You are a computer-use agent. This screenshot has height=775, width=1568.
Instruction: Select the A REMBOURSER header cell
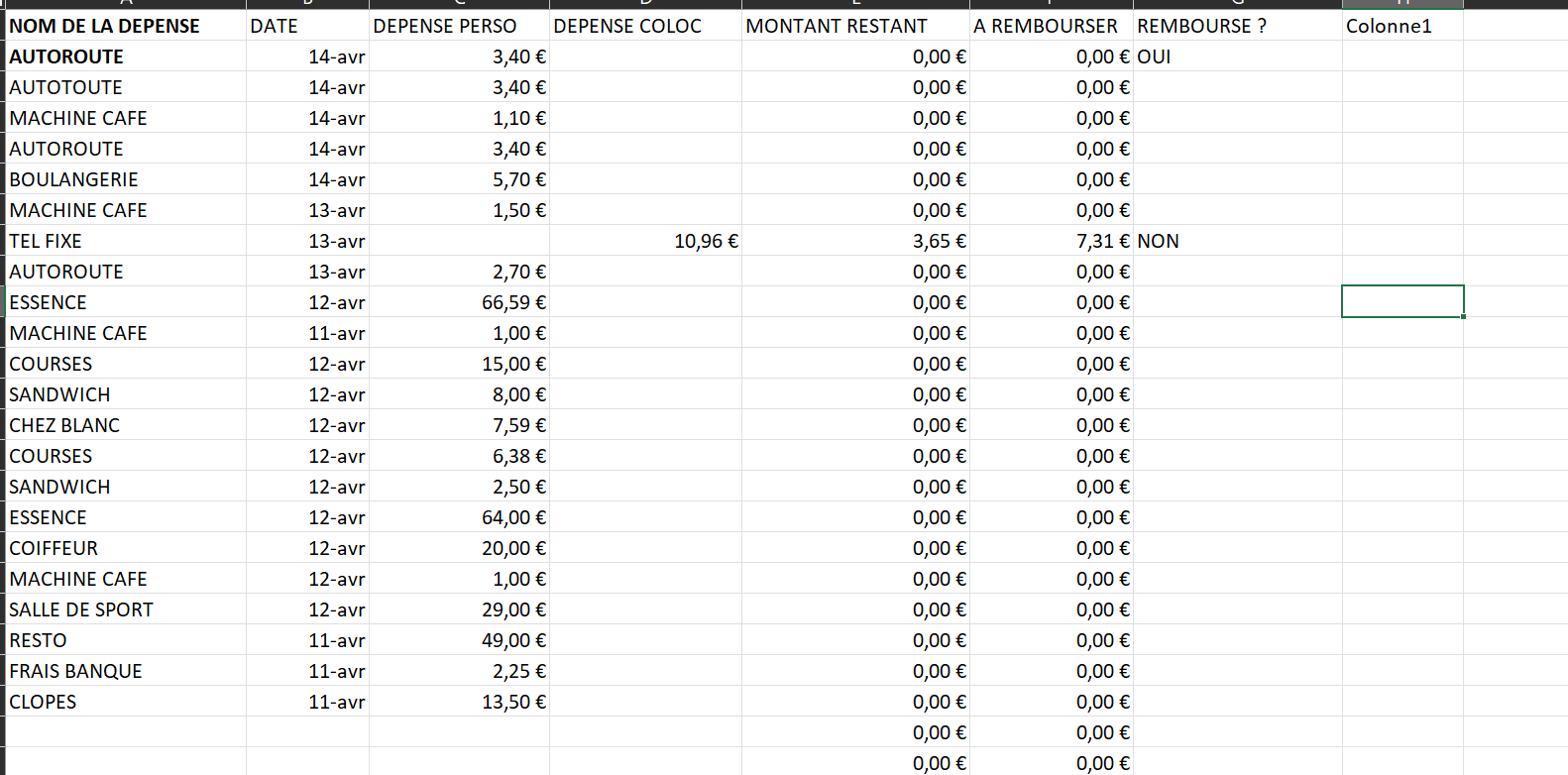pos(1051,26)
